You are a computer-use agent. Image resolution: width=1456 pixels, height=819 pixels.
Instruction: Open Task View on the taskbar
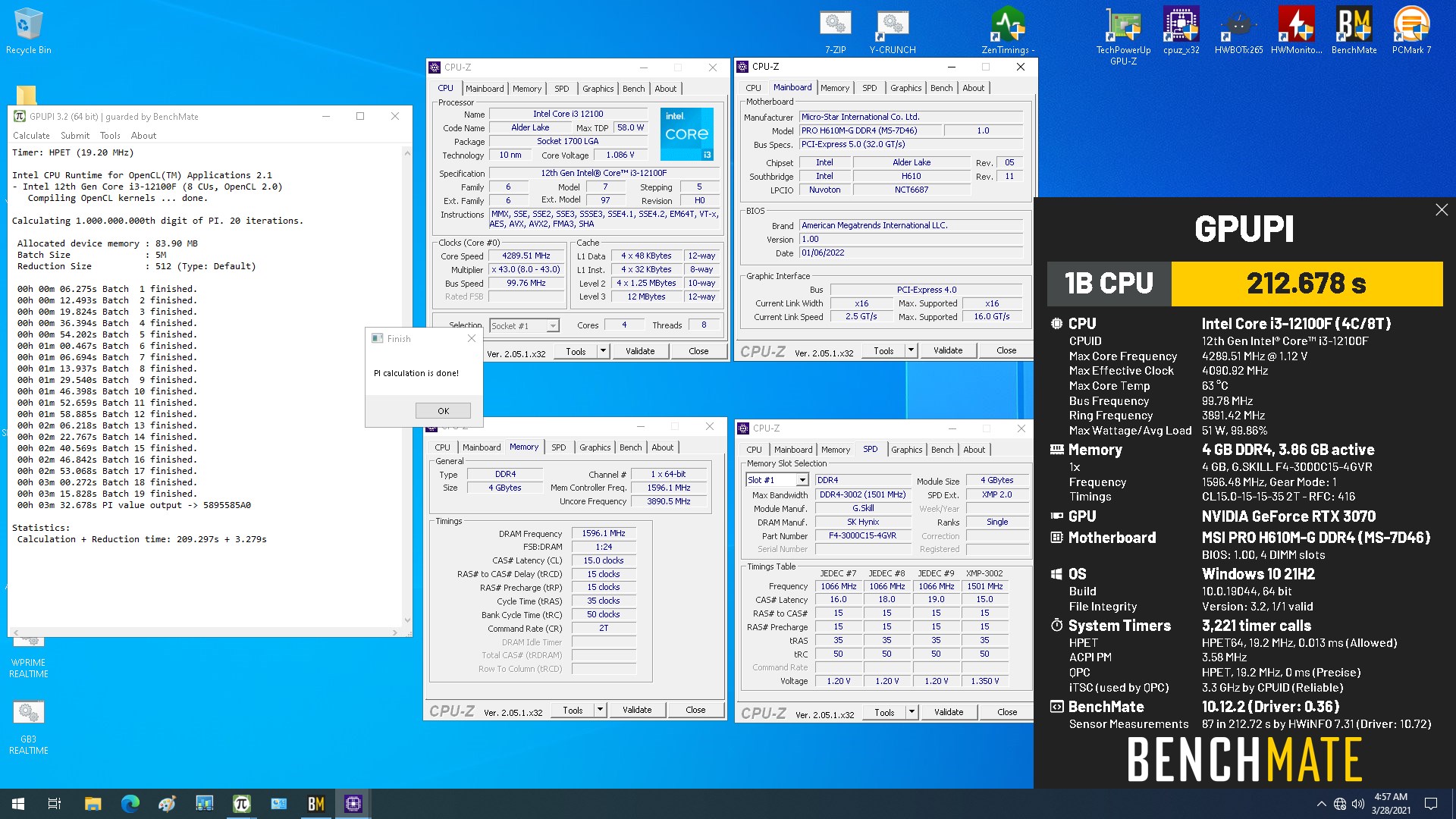coord(55,804)
